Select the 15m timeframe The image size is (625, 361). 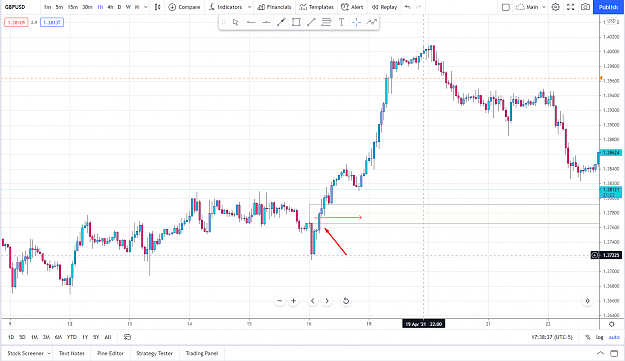coord(73,7)
